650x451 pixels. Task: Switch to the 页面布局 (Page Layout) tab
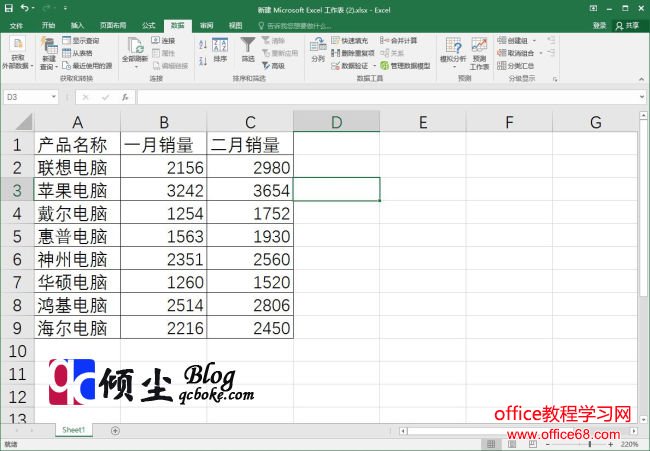[x=113, y=26]
